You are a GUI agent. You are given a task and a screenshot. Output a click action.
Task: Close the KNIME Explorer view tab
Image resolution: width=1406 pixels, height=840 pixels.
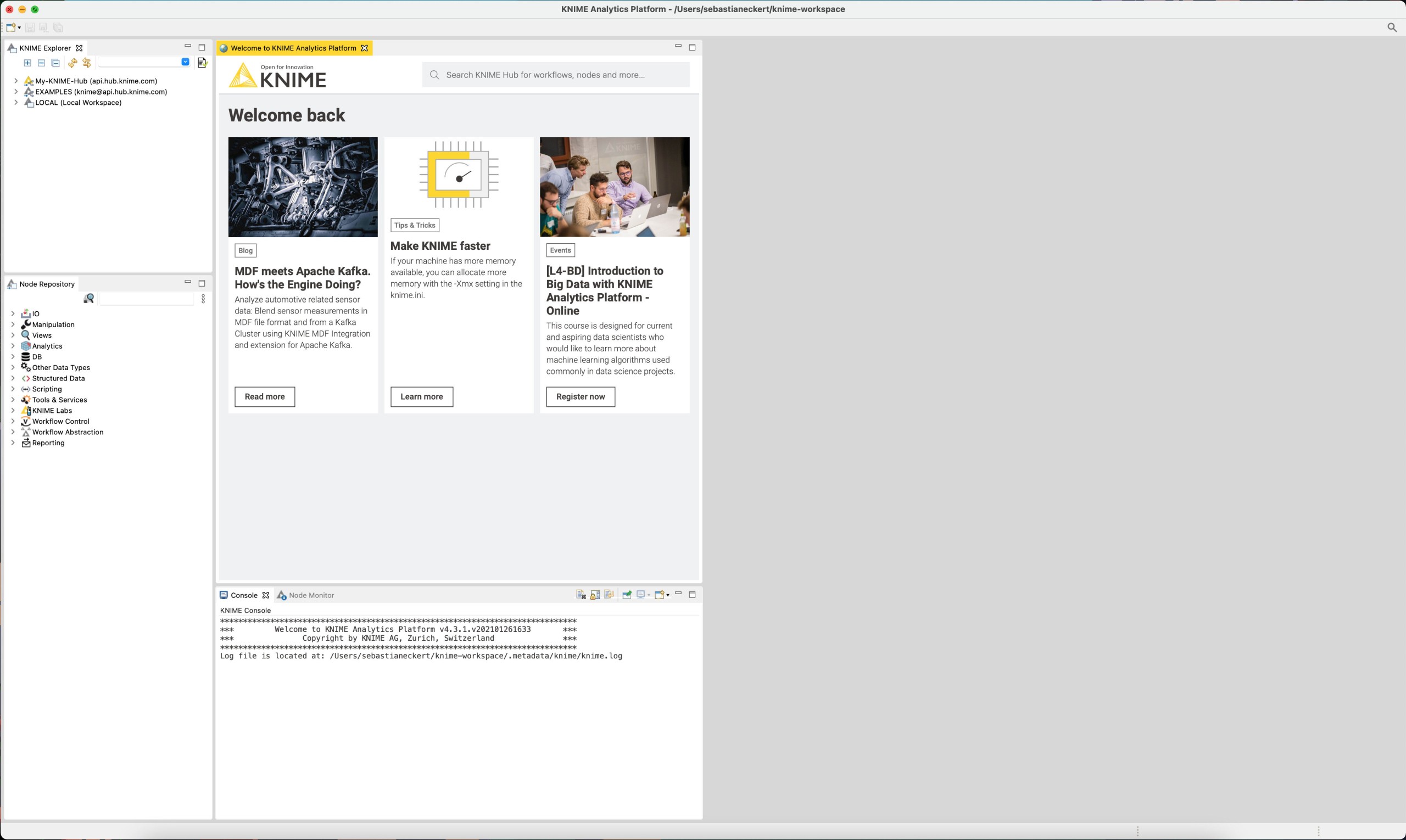(79, 48)
